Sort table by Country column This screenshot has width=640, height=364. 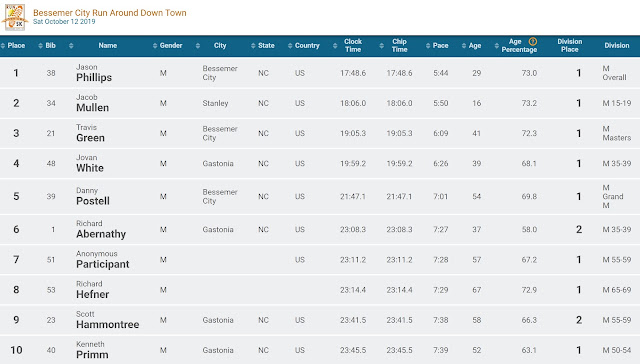(x=303, y=45)
